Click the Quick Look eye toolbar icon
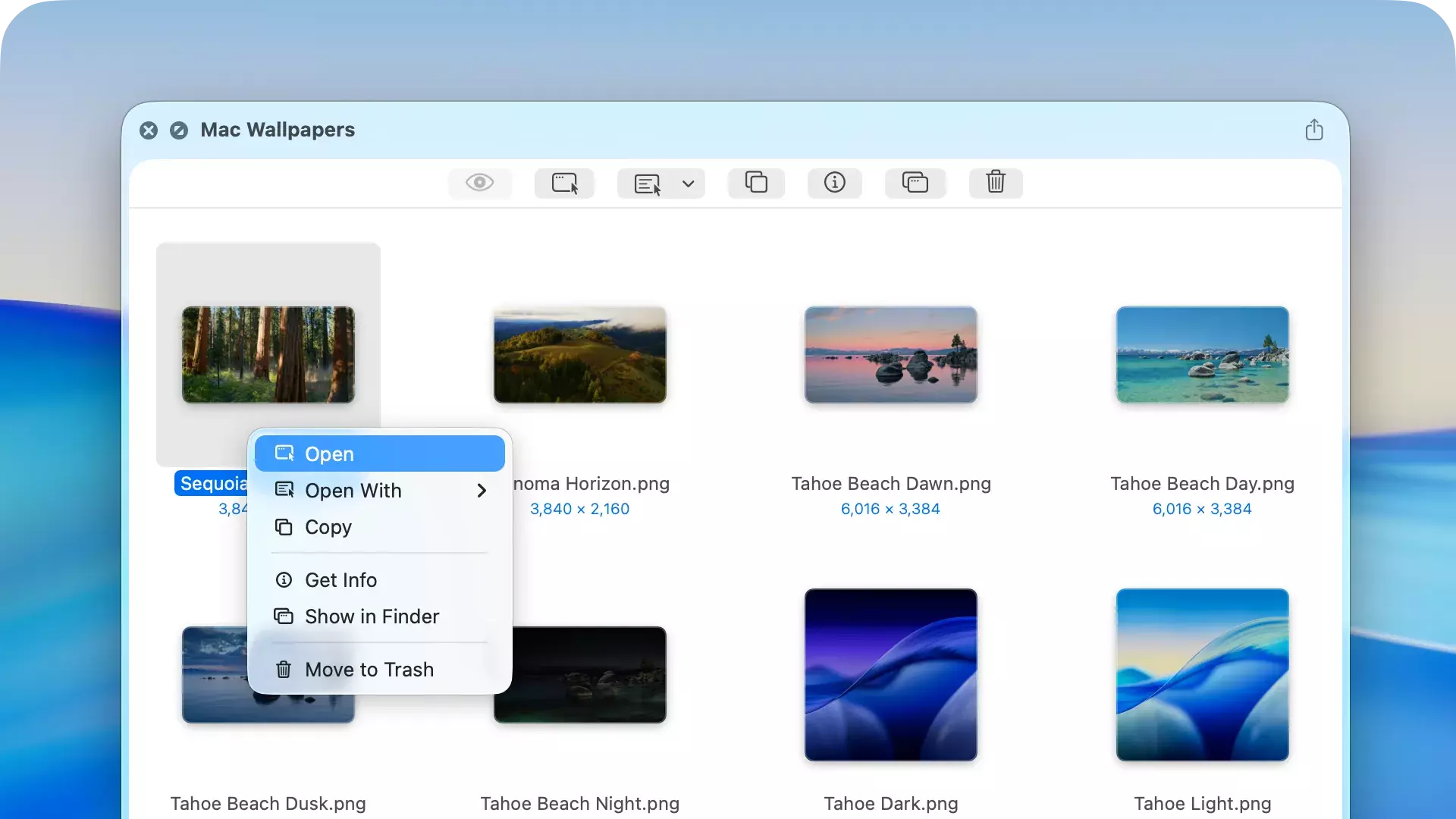Image resolution: width=1456 pixels, height=819 pixels. [479, 183]
